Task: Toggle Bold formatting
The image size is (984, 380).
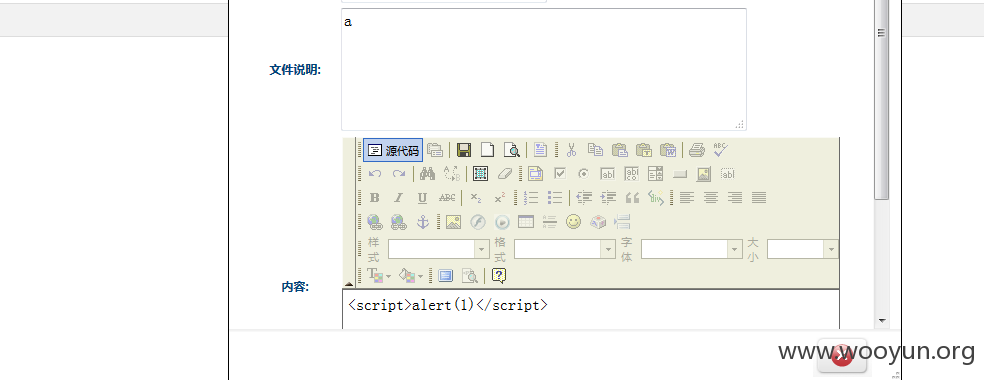Action: [x=375, y=198]
